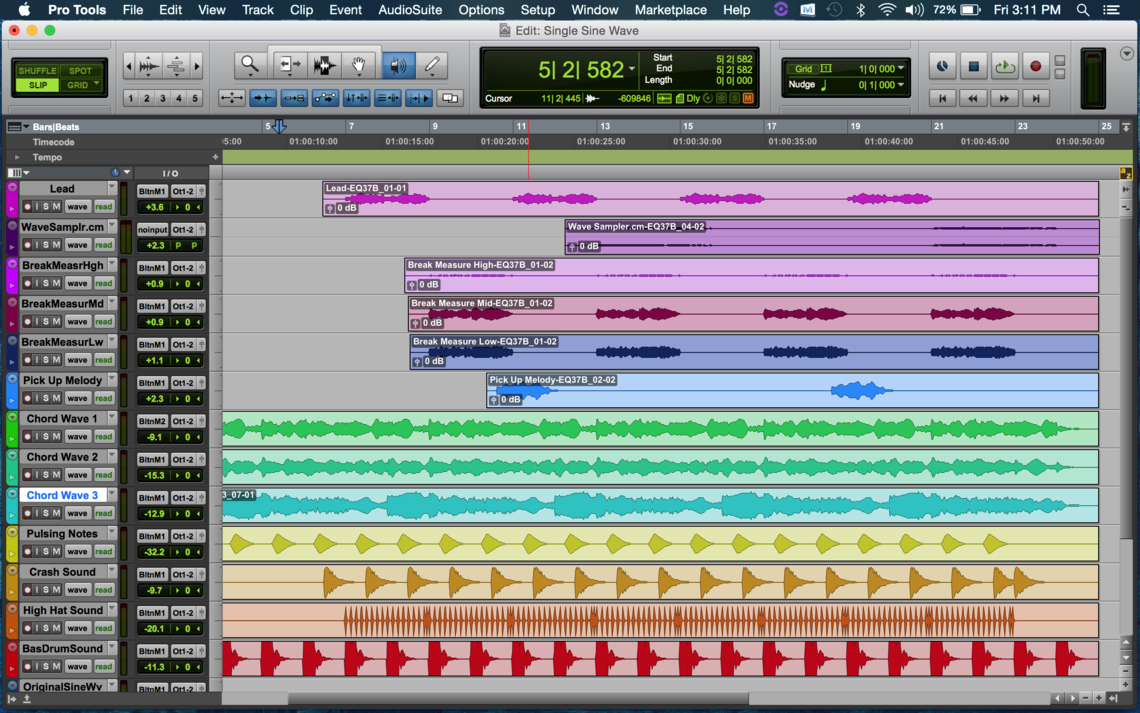This screenshot has width=1140, height=713.
Task: Select the Trim tool
Action: (x=289, y=65)
